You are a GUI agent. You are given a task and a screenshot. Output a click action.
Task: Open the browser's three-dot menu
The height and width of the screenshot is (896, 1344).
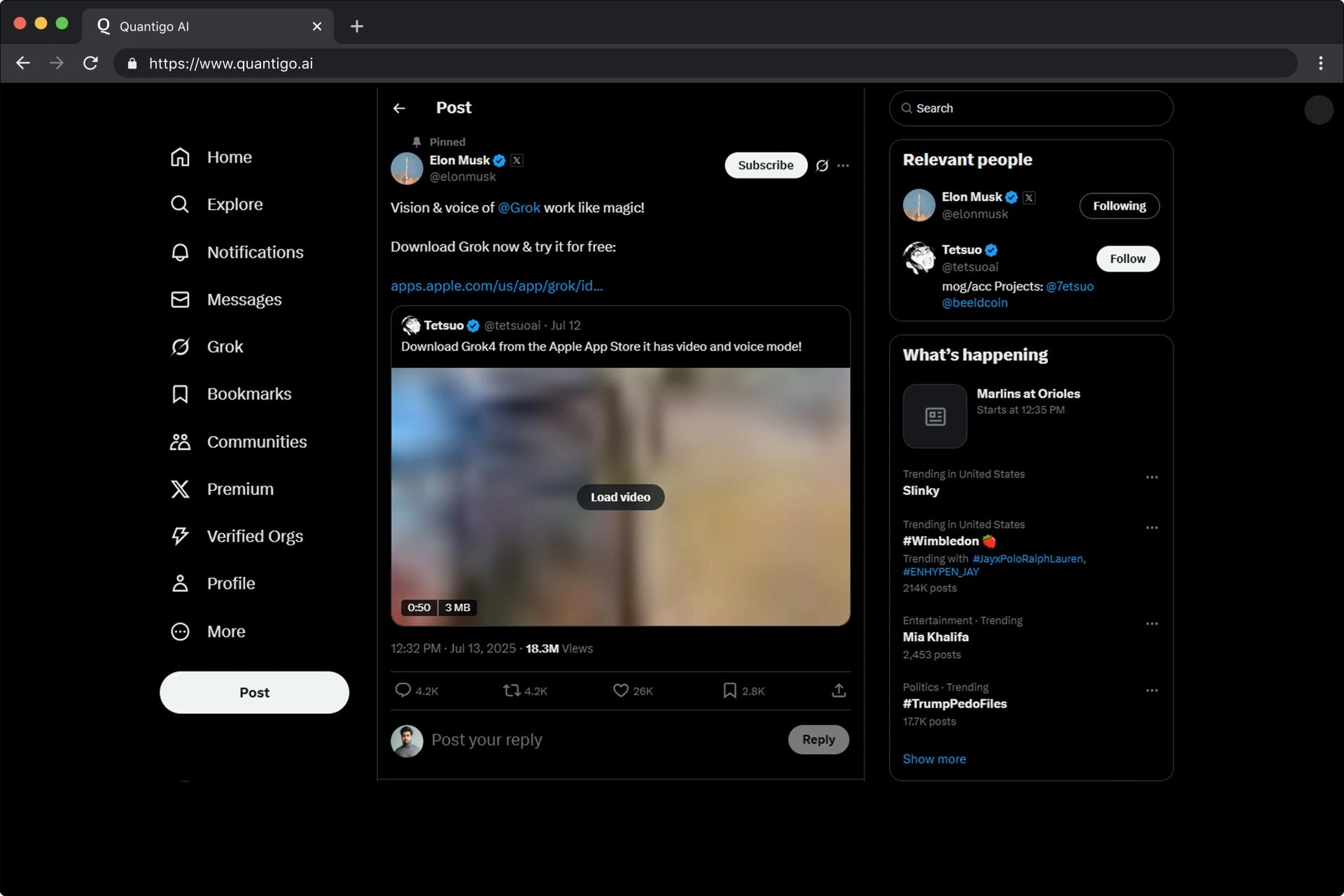1320,63
